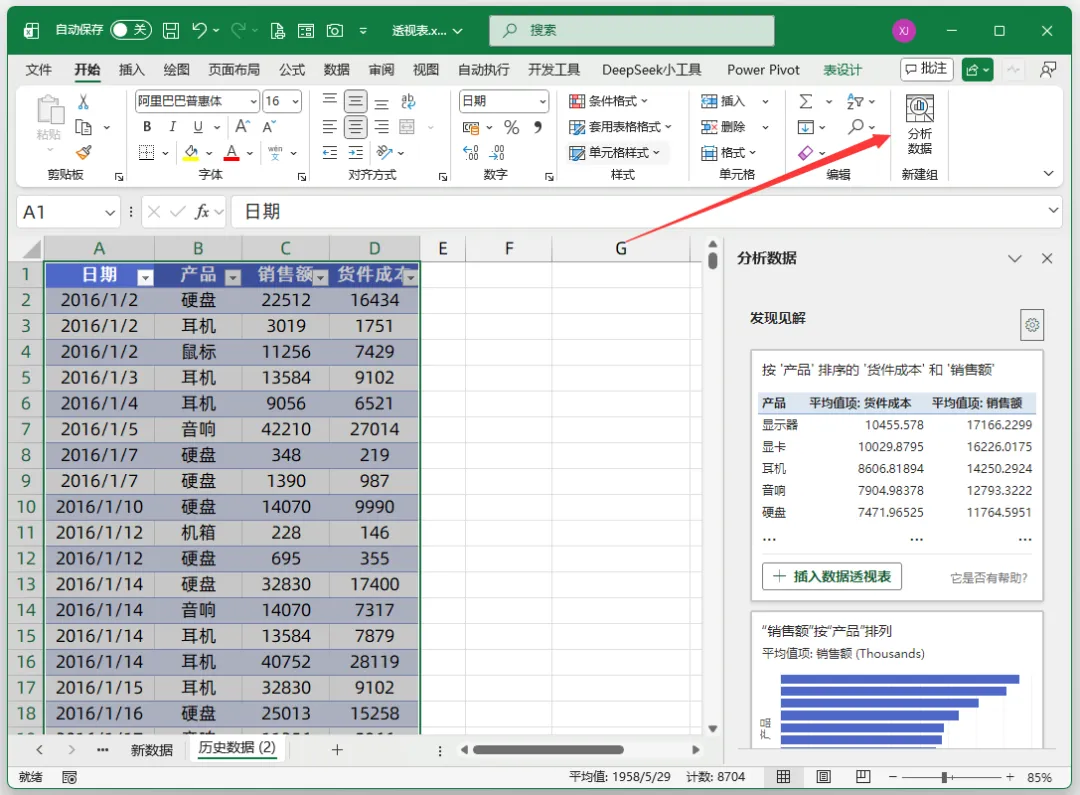Click the AutoSum sigma icon
This screenshot has height=795, width=1080.
point(805,101)
